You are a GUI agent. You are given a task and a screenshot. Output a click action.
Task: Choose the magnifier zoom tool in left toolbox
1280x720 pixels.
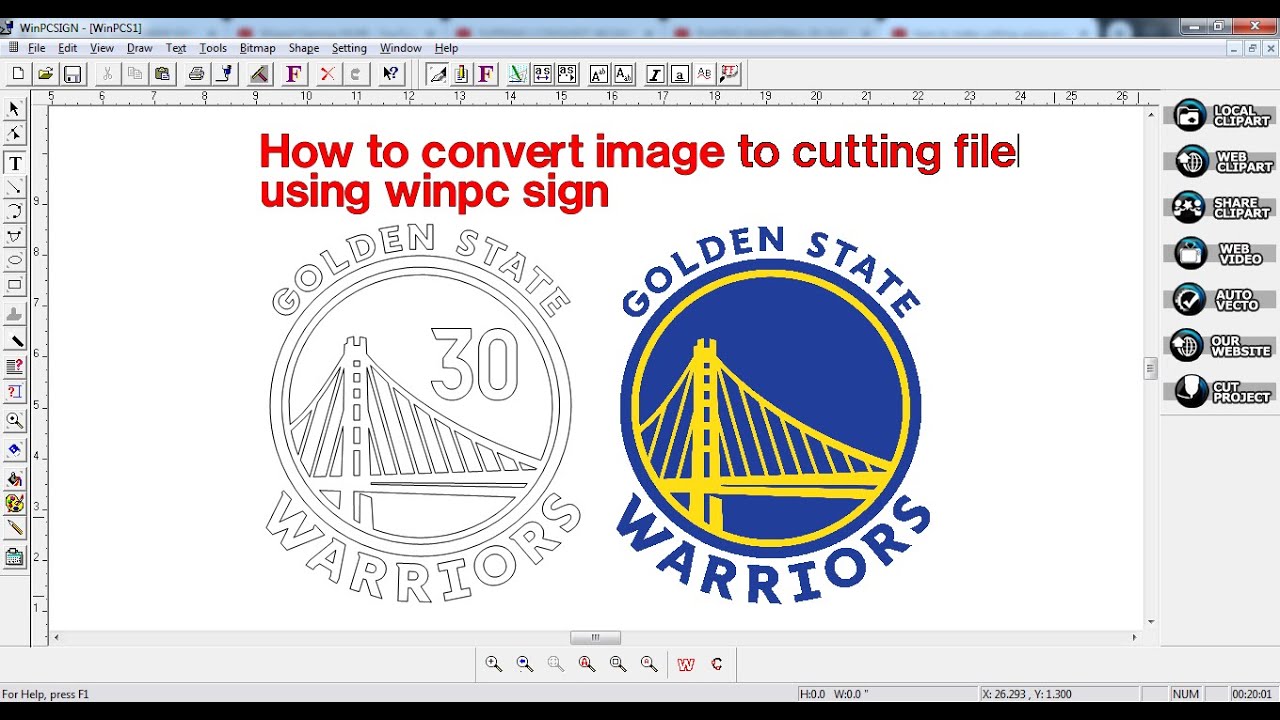pos(15,420)
